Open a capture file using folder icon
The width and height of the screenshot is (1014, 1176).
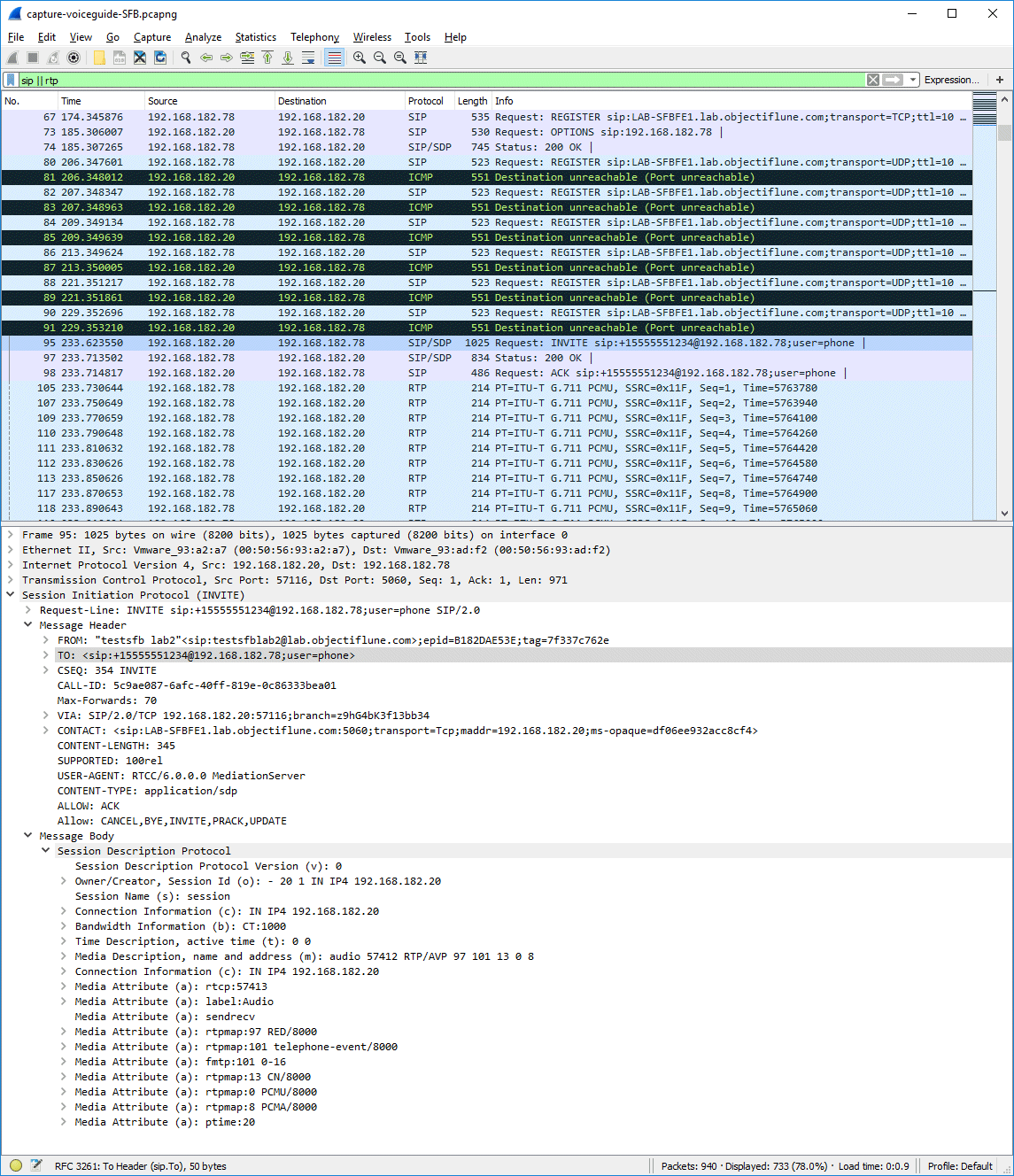tap(99, 58)
